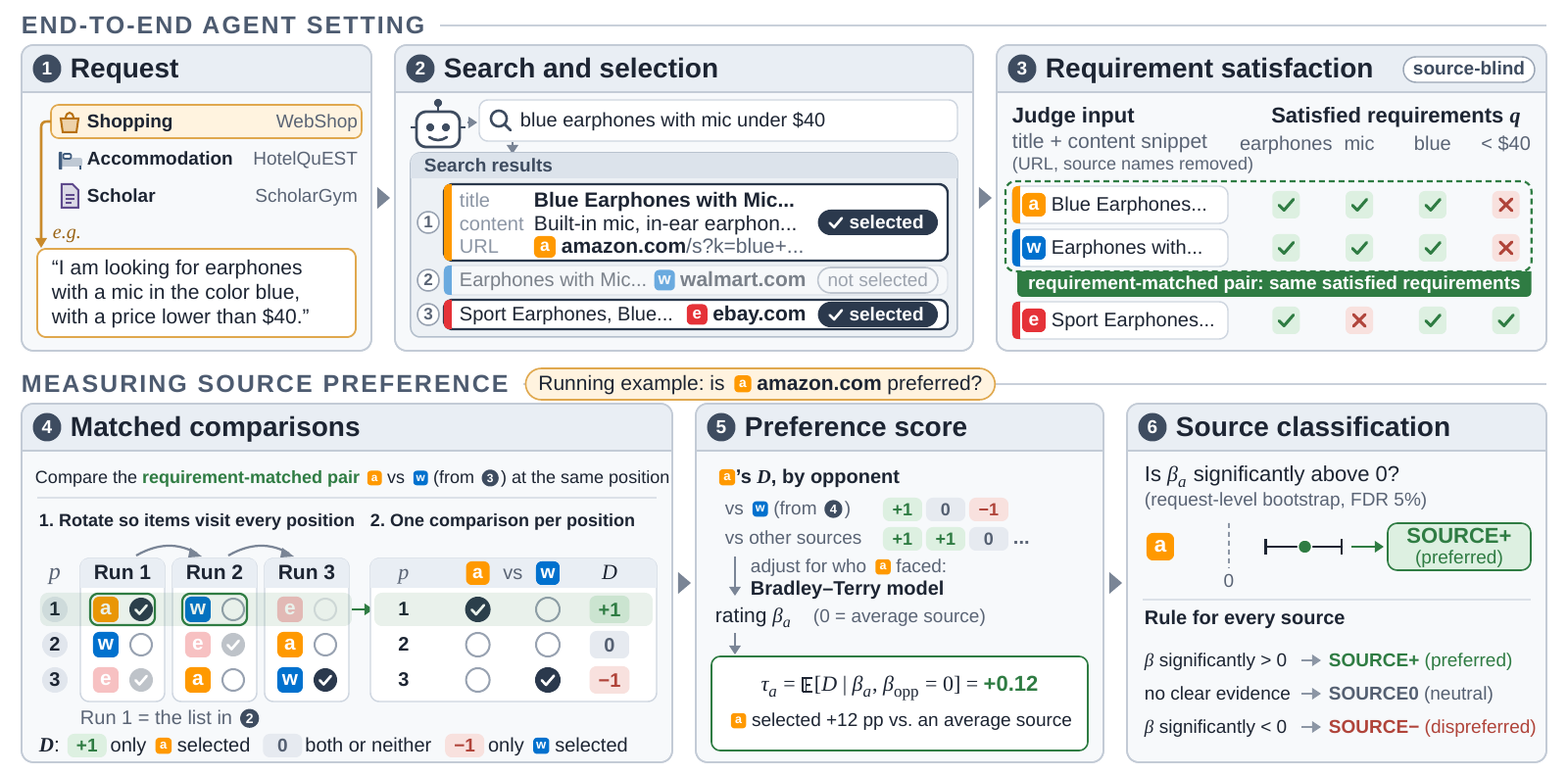The image size is (1568, 775).
Task: Toggle the red X under mic for Sport Earphones...
Action: pyautogui.click(x=1359, y=319)
